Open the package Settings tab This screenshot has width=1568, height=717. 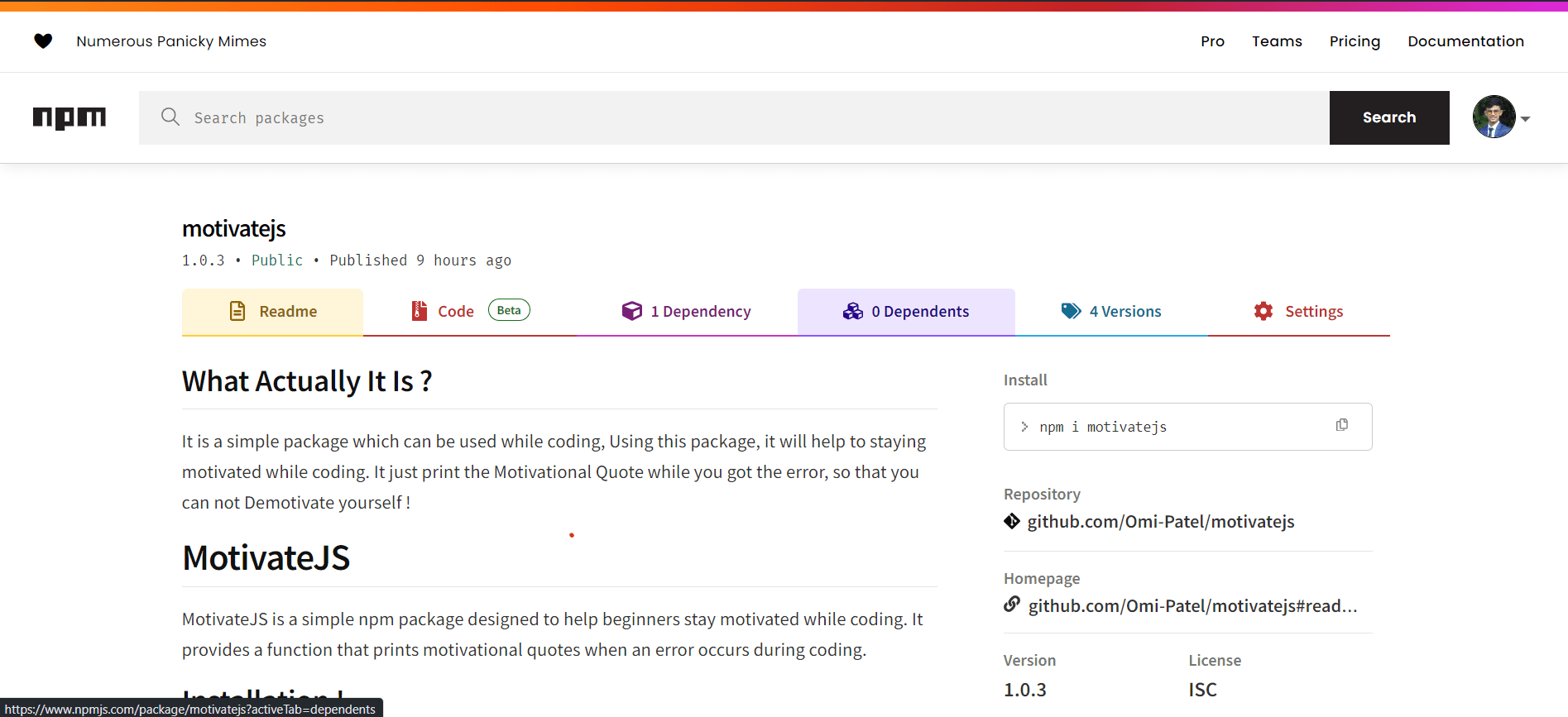(x=1299, y=312)
